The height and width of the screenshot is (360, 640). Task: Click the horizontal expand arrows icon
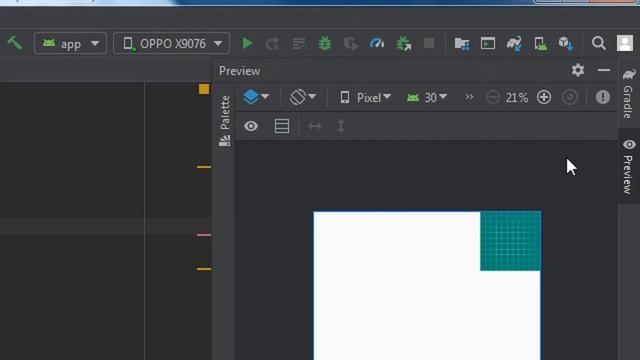click(x=315, y=126)
